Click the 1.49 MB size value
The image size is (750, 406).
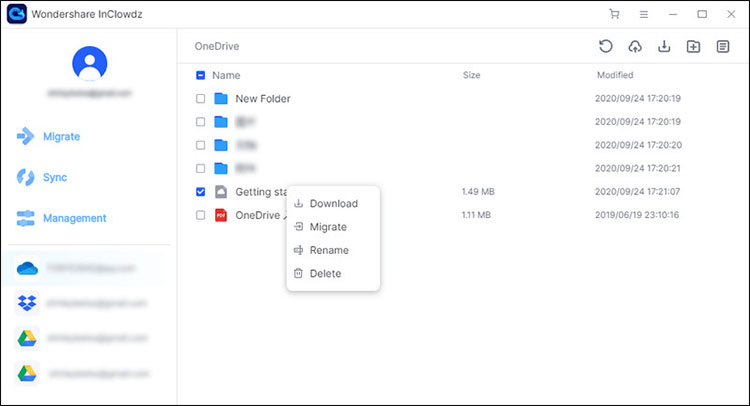478,192
